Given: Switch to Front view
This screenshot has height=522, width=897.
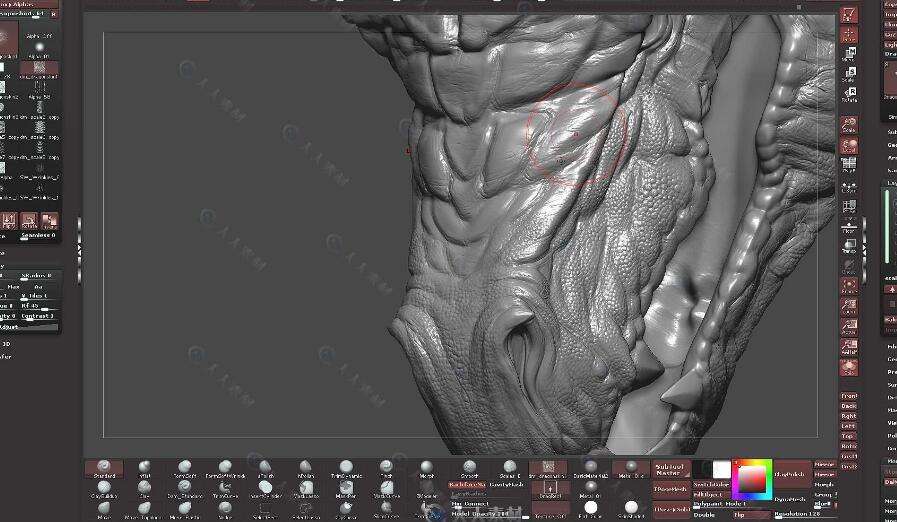Looking at the screenshot, I should tap(849, 396).
